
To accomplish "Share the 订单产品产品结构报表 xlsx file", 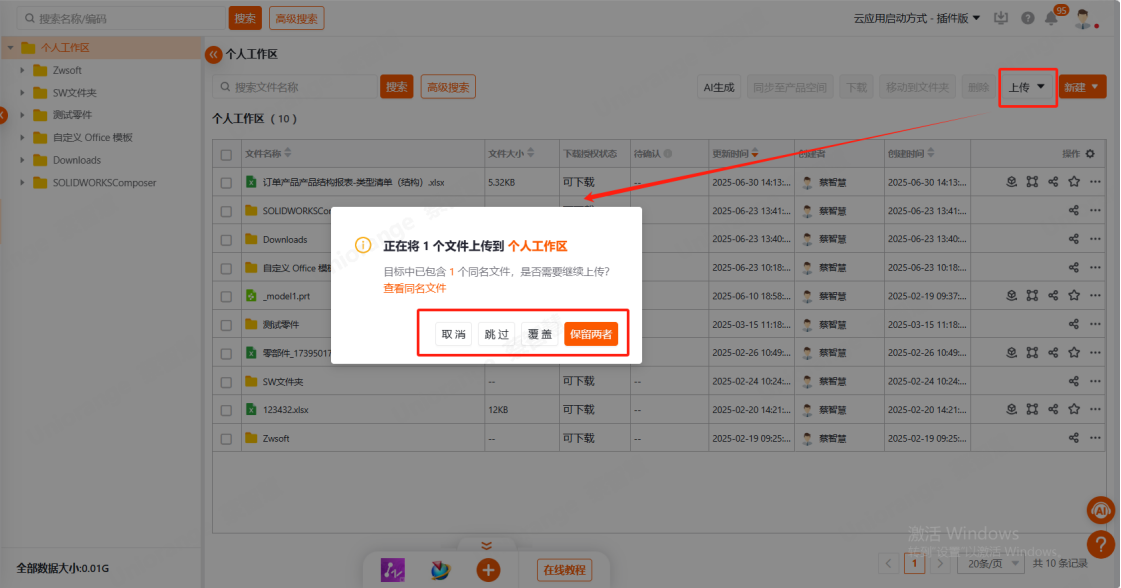I will point(1053,182).
